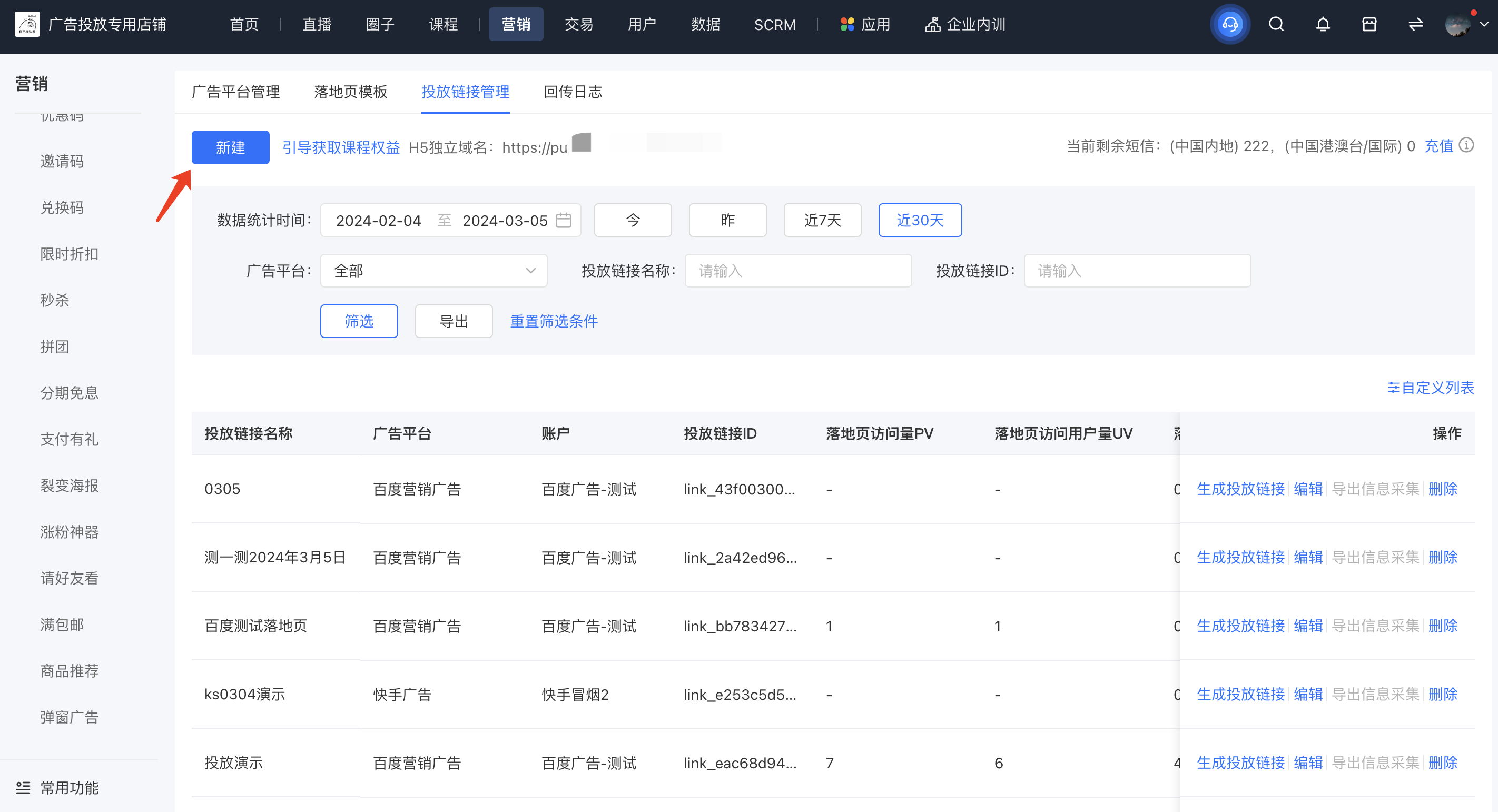
Task: Open the 交易 menu
Action: click(x=579, y=24)
